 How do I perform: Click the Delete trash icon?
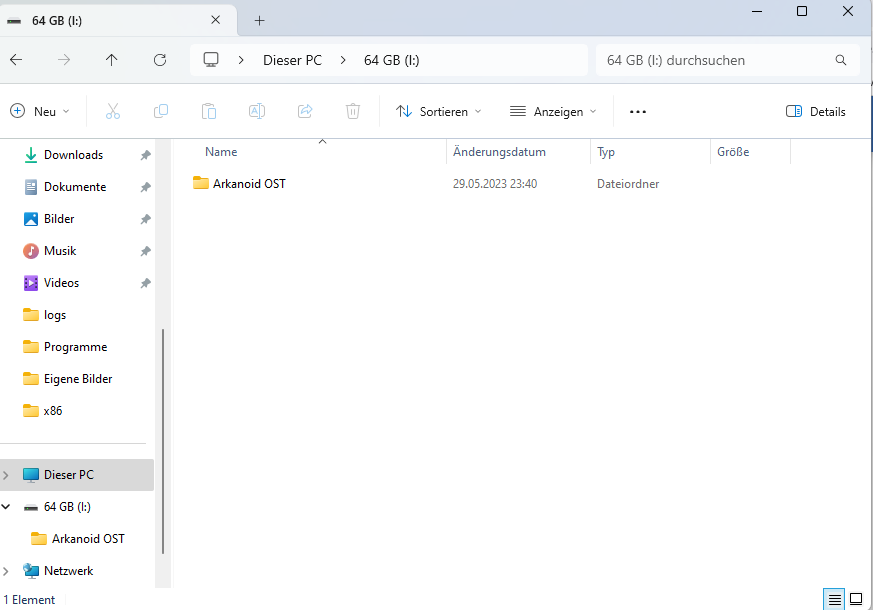tap(352, 111)
